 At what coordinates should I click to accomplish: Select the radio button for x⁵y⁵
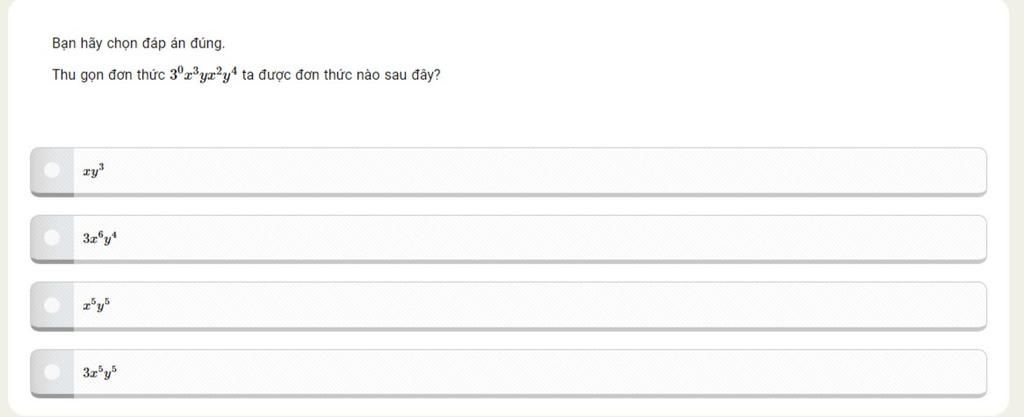tap(52, 305)
